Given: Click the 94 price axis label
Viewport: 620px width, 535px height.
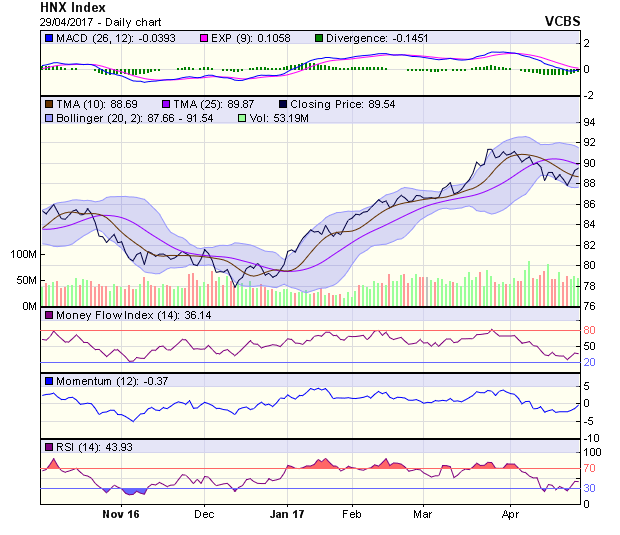Looking at the screenshot, I should [590, 122].
